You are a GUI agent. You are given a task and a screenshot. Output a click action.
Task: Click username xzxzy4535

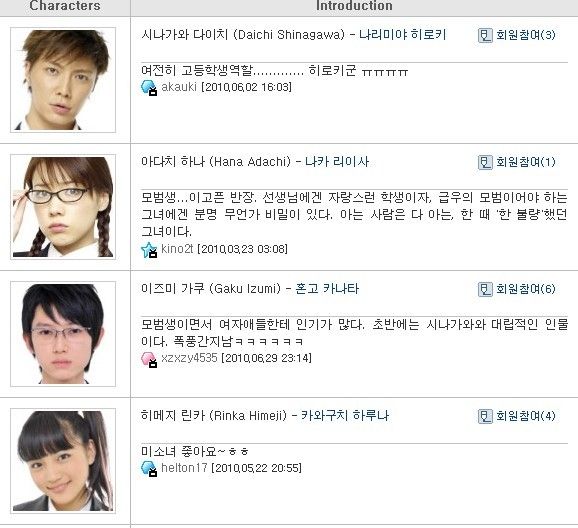coord(189,358)
